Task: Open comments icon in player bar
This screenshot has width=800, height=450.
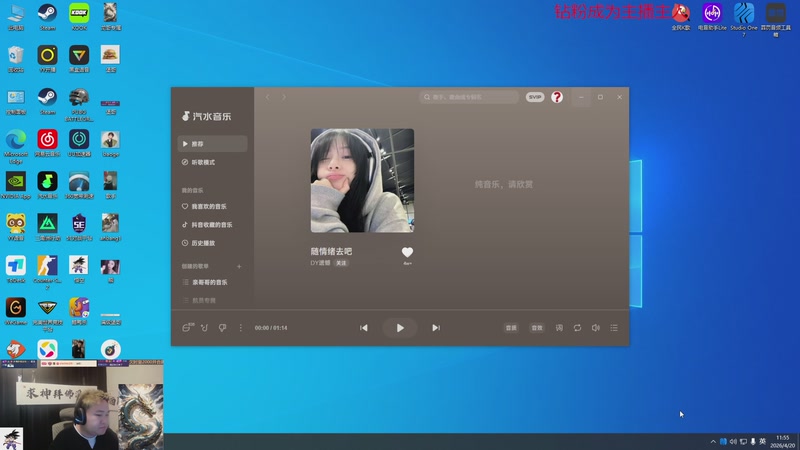Action: click(x=187, y=328)
